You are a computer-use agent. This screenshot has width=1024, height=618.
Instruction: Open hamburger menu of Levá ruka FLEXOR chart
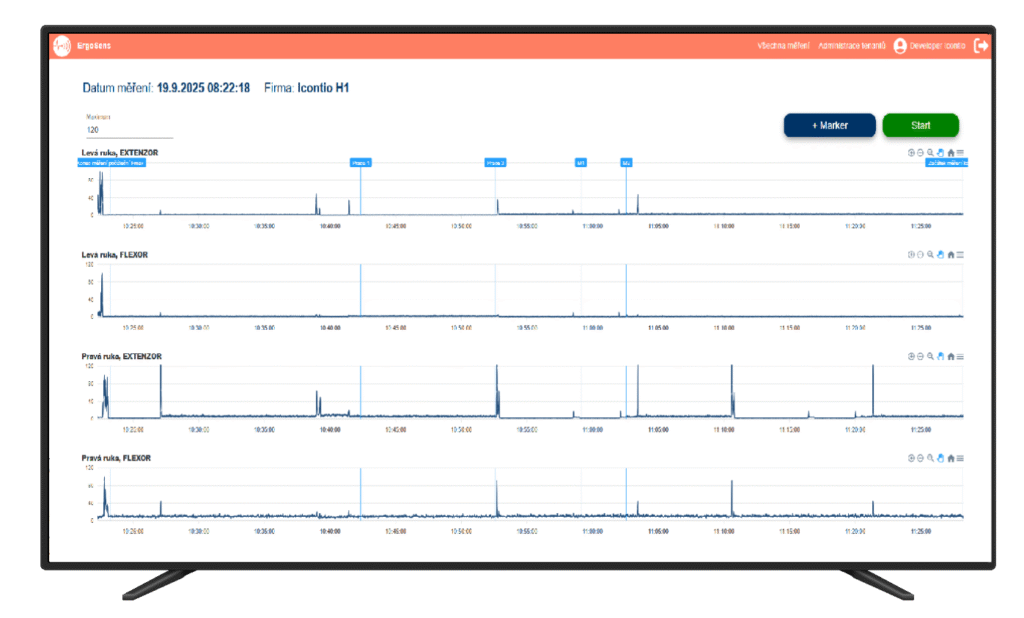pyautogui.click(x=960, y=255)
